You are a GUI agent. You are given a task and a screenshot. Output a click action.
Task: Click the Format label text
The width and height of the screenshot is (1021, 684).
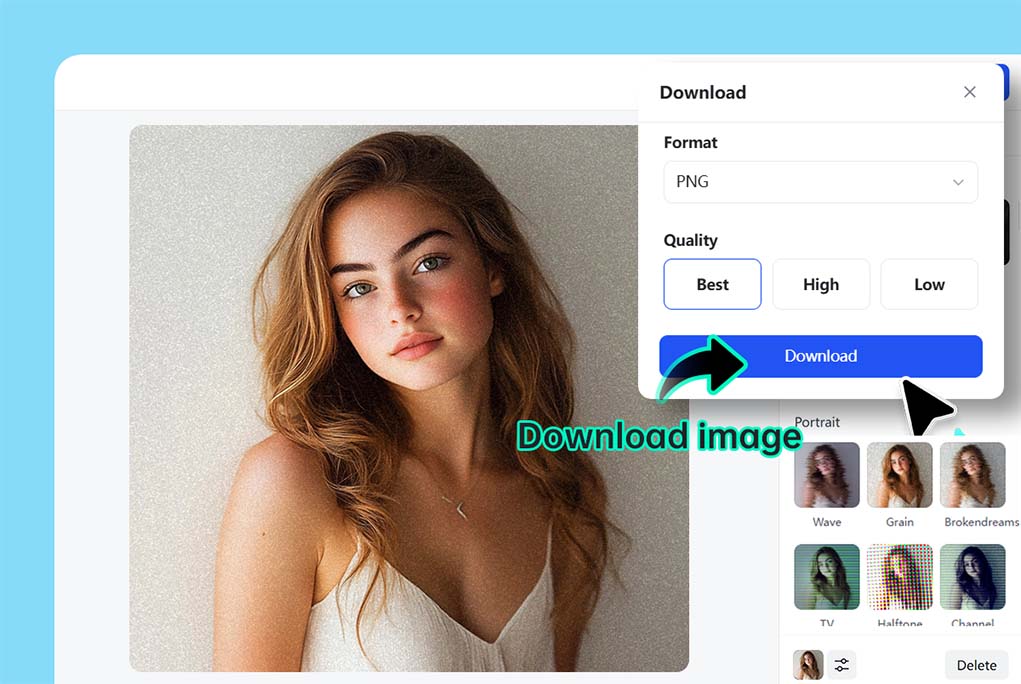click(690, 143)
